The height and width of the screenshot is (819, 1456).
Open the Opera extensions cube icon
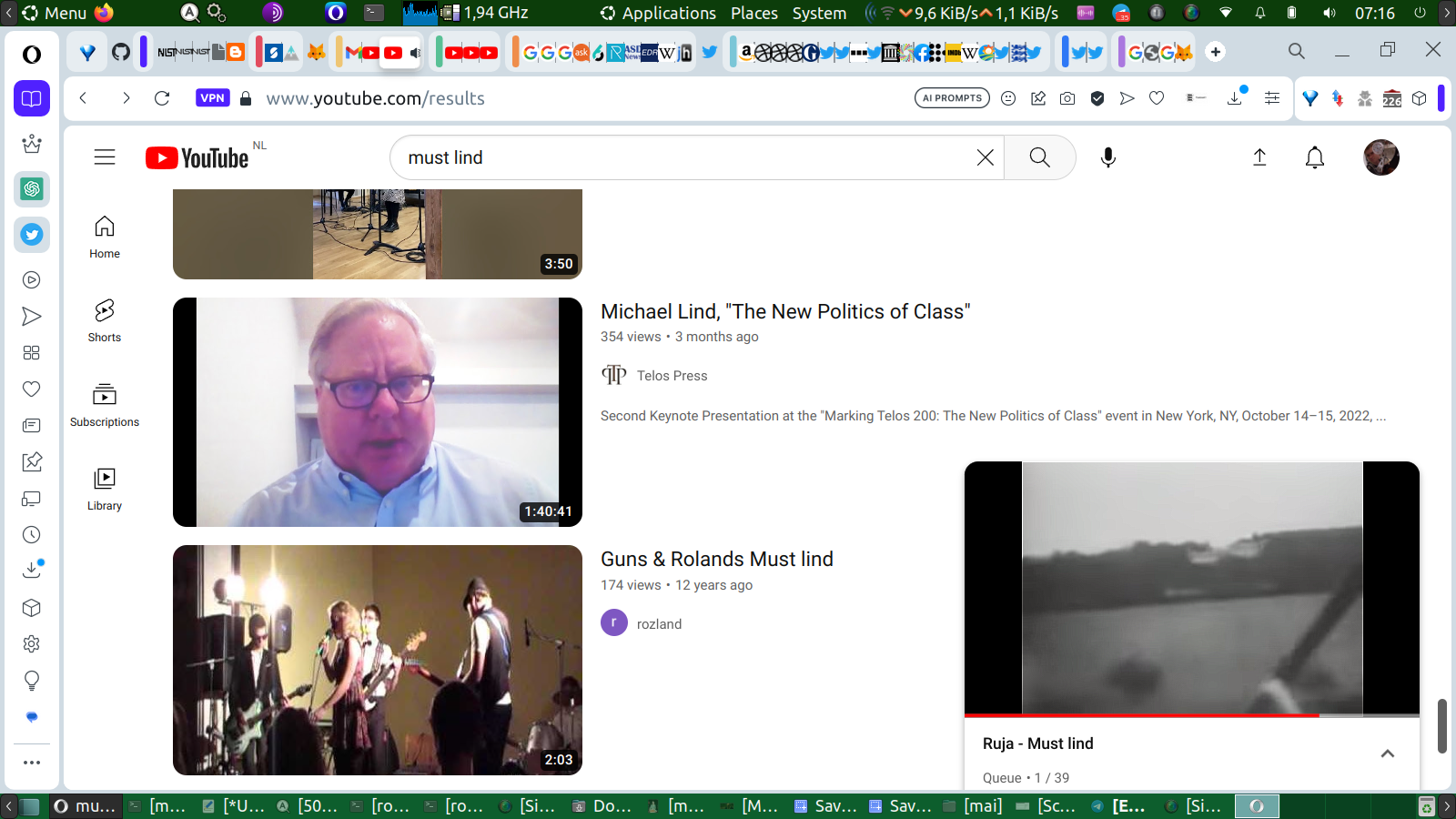click(1420, 98)
